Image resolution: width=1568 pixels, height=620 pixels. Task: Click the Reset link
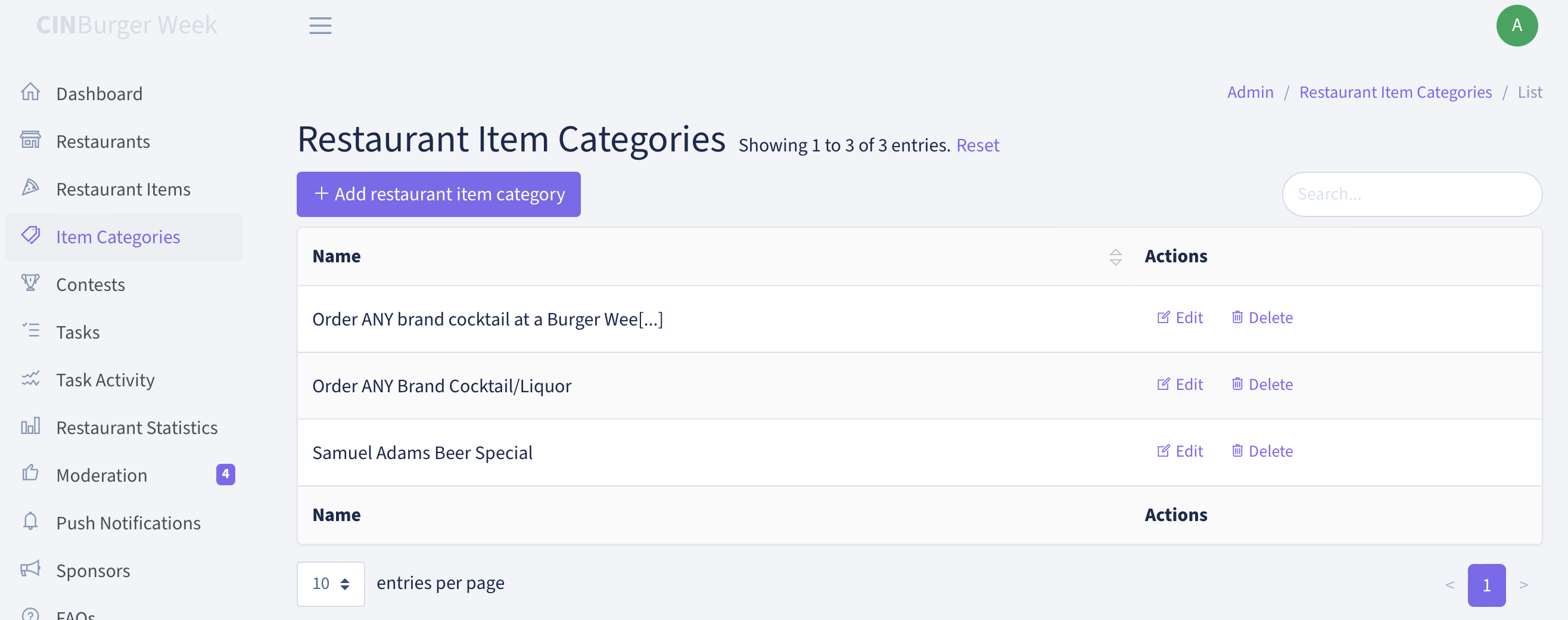(978, 145)
